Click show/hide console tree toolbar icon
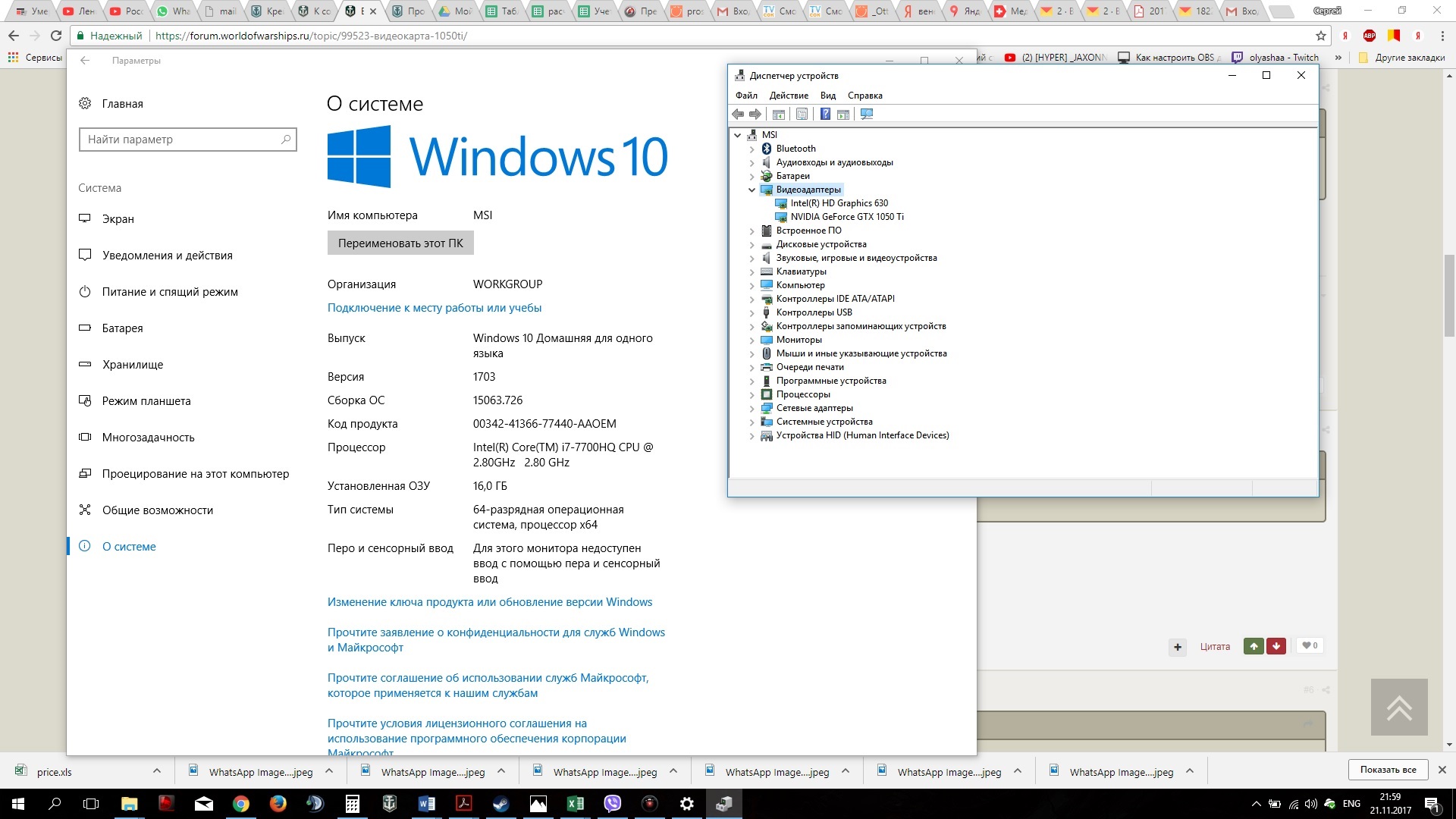Screen dimensions: 1456x819 point(778,114)
